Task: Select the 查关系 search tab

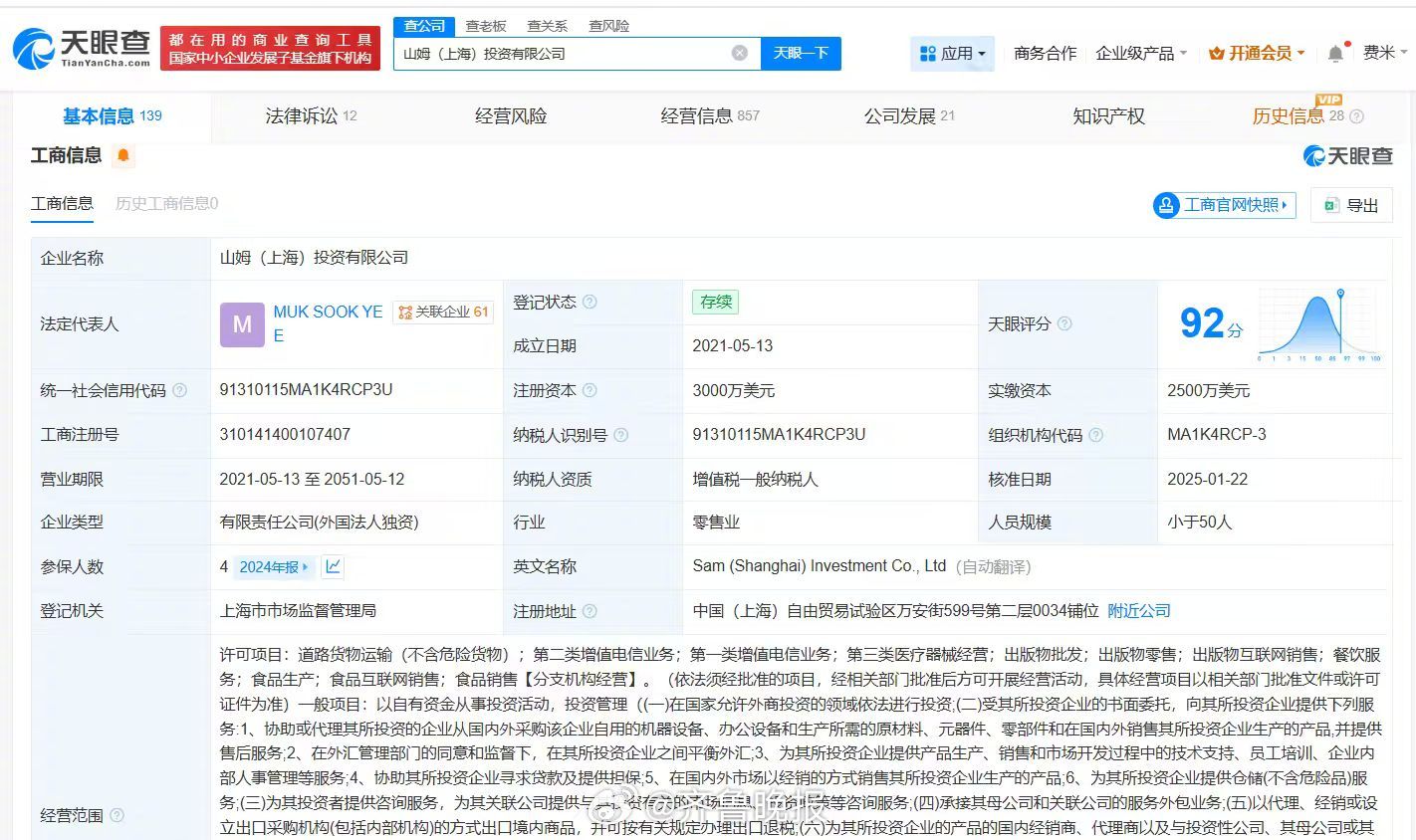Action: coord(548,26)
